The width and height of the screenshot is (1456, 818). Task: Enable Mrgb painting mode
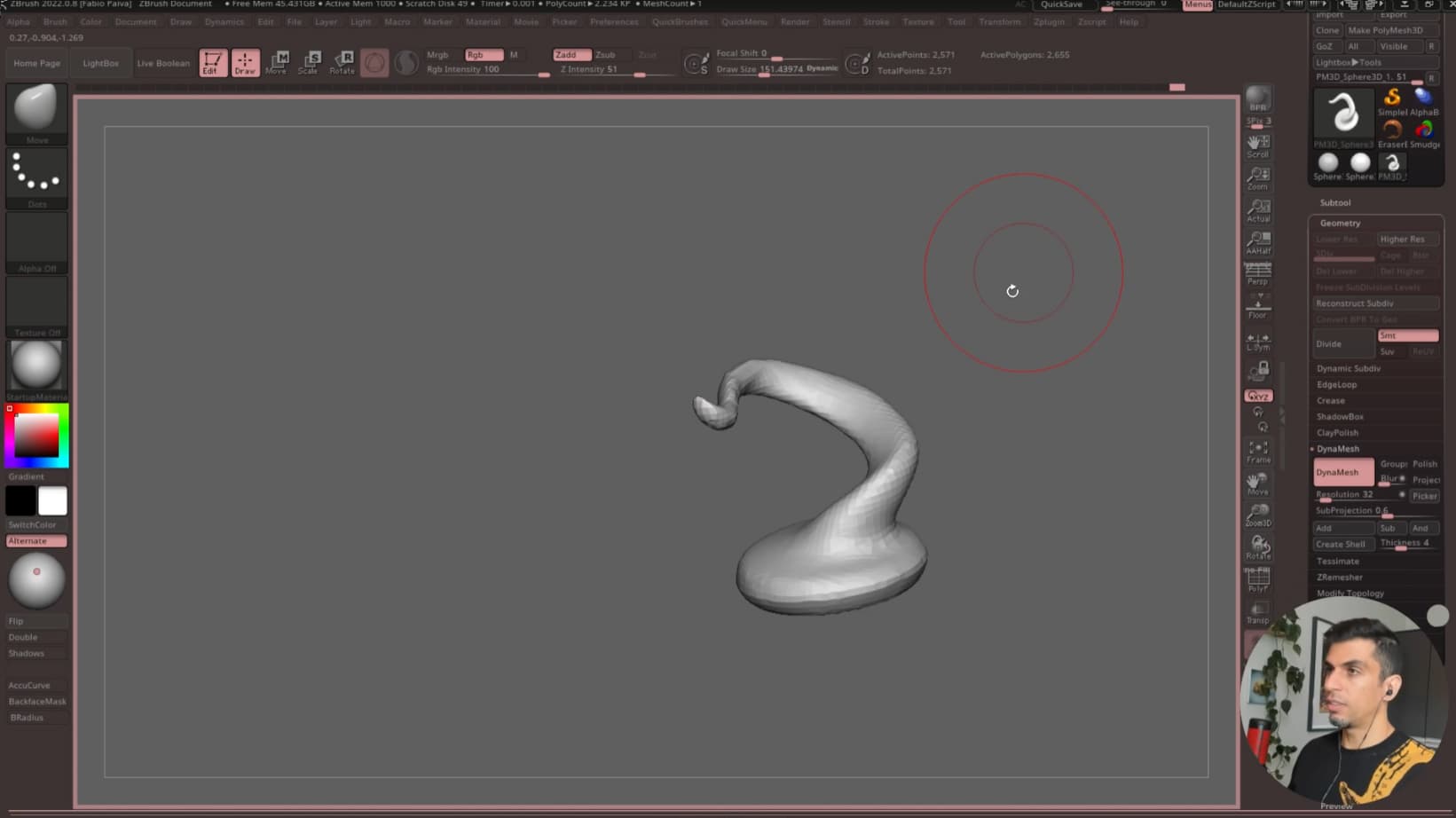click(x=438, y=55)
